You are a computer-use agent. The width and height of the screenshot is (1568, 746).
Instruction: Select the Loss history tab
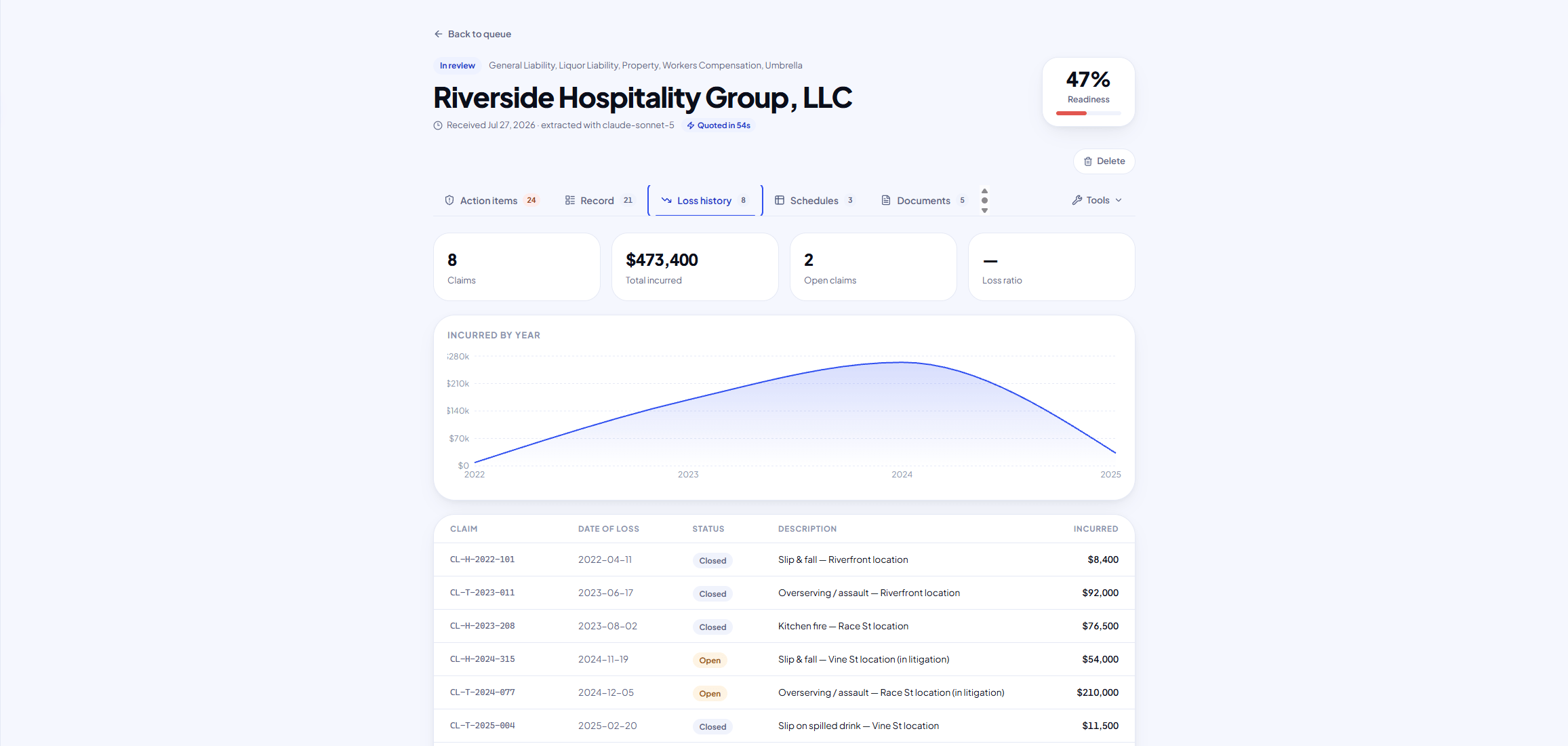[705, 201]
